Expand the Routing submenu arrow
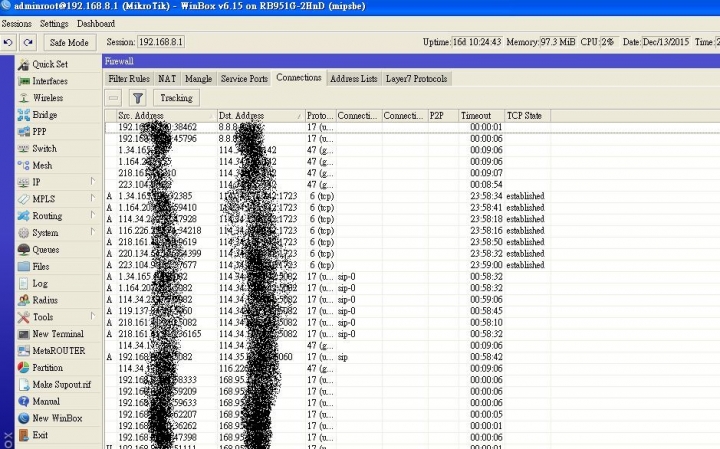Screen dimensions: 720x449 [92, 215]
